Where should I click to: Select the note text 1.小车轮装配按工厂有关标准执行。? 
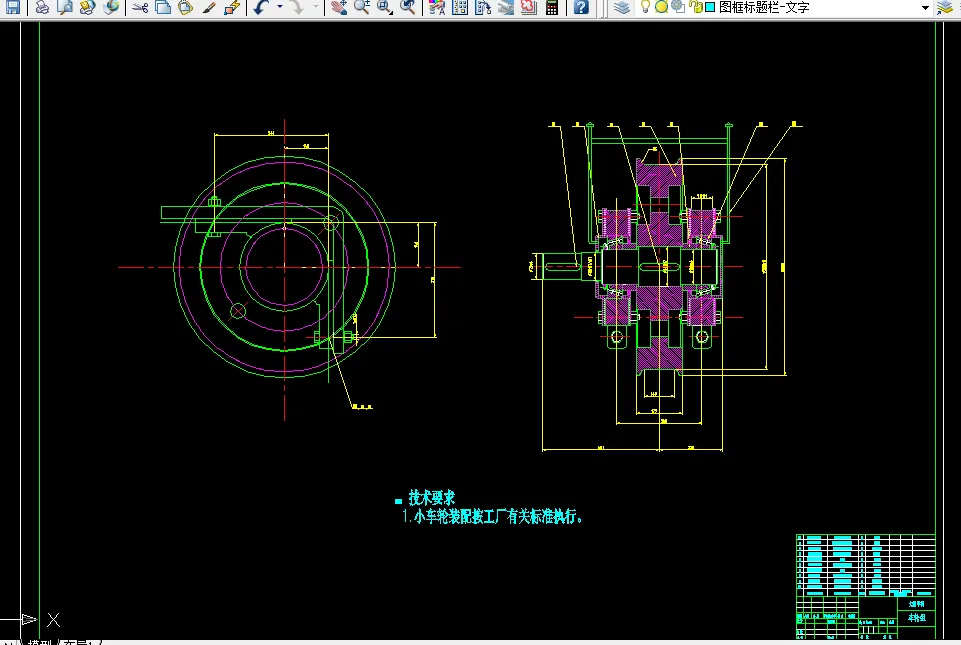pyautogui.click(x=493, y=516)
